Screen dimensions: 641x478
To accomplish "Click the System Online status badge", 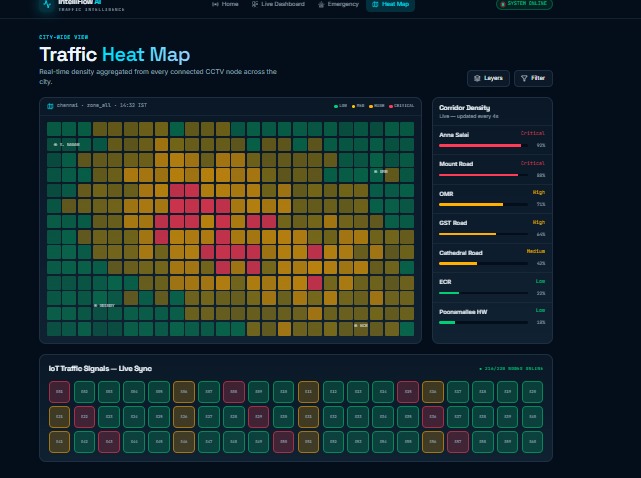I will (x=524, y=4).
